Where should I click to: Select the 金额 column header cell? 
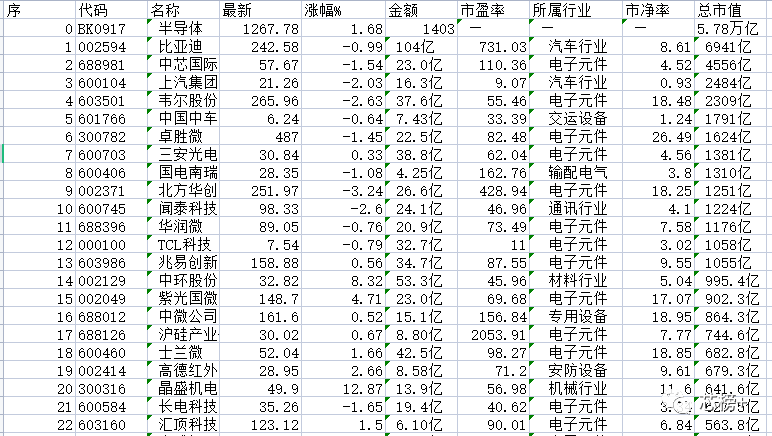click(x=421, y=10)
